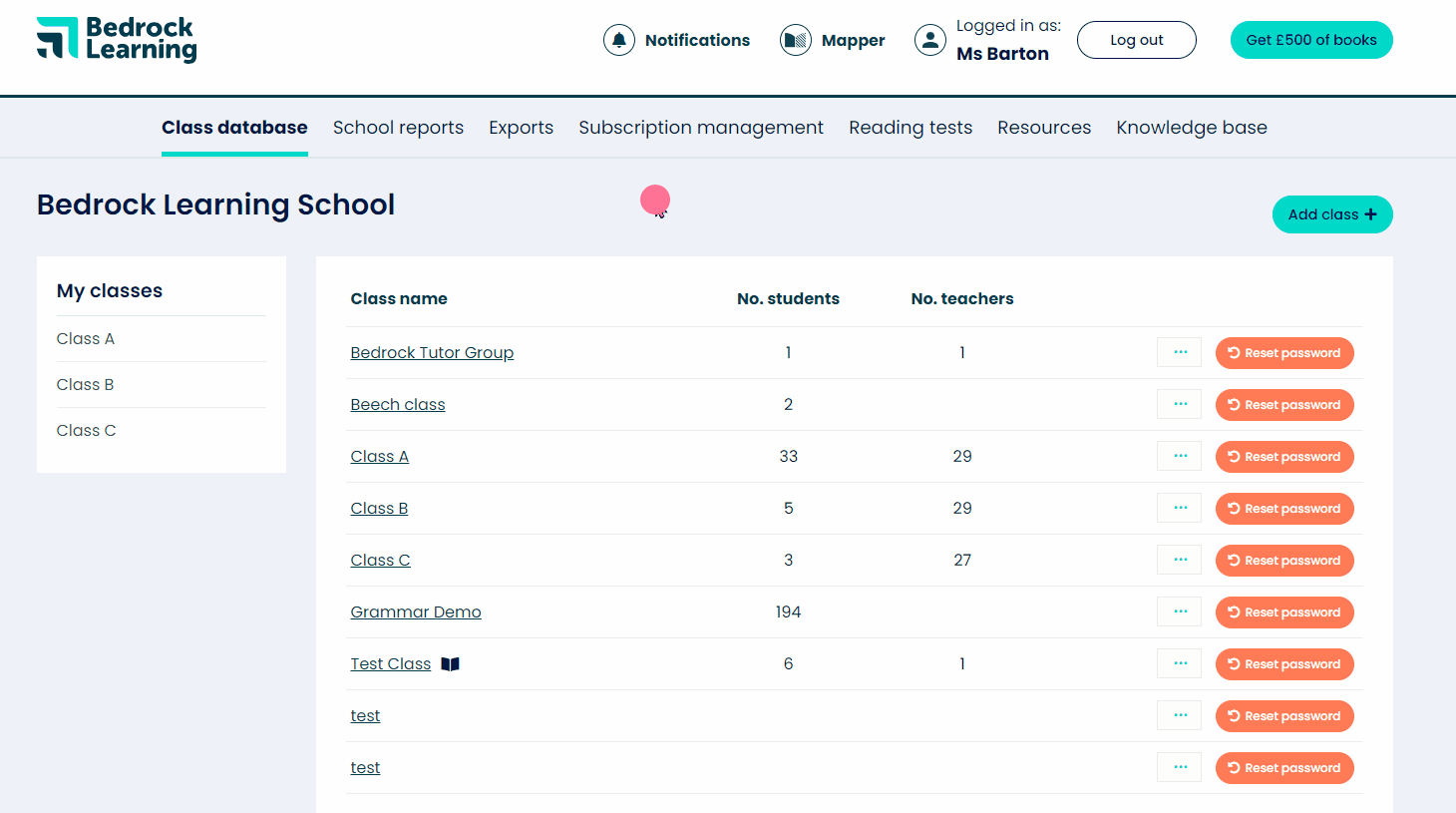Click the user account avatar icon

(929, 39)
